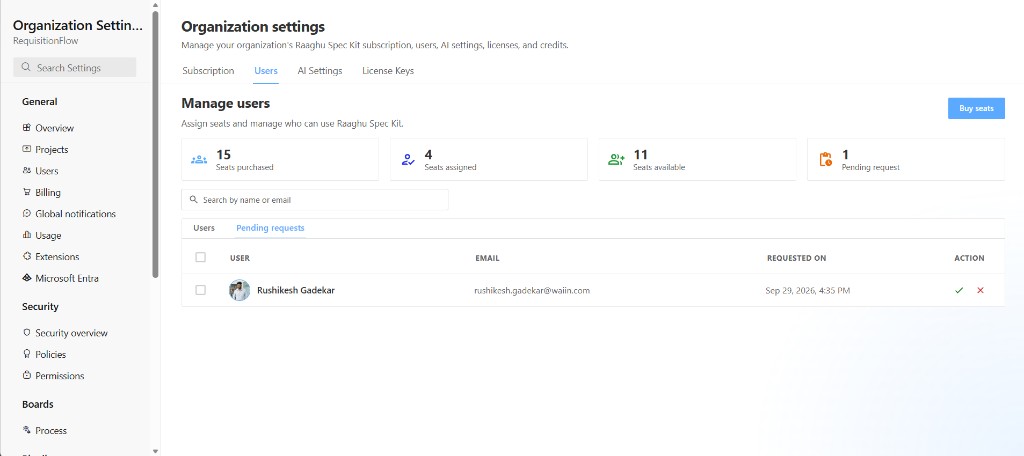Click the REQUESTED ON column header
This screenshot has width=1024, height=456.
click(796, 258)
